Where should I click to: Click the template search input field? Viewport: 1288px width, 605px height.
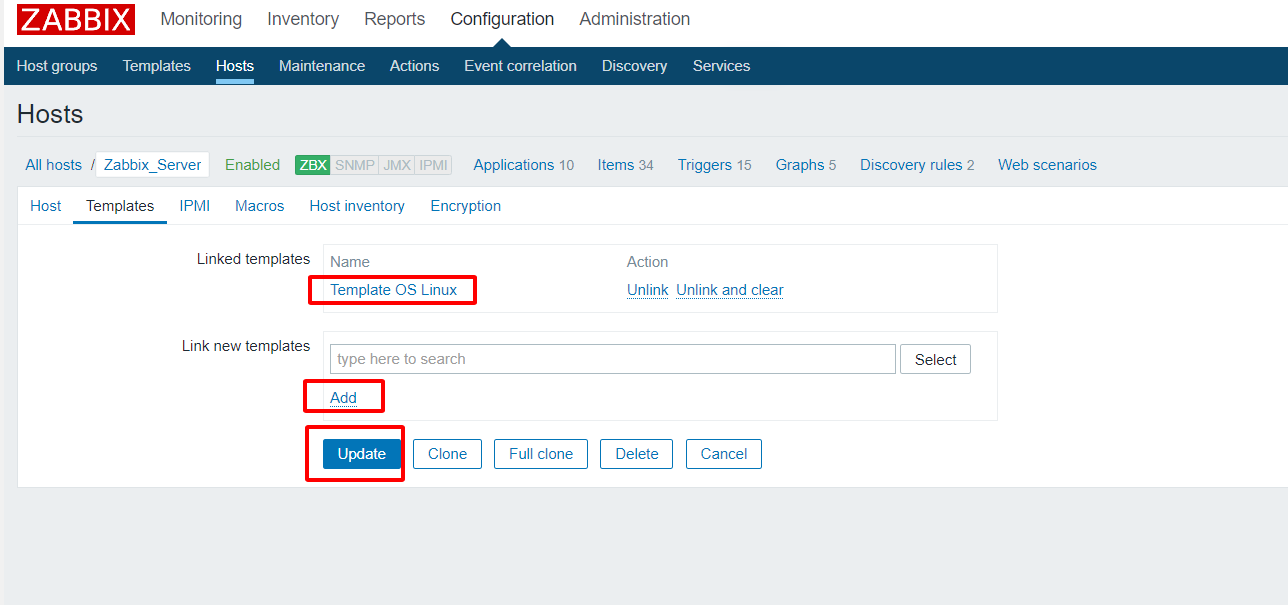[x=613, y=359]
